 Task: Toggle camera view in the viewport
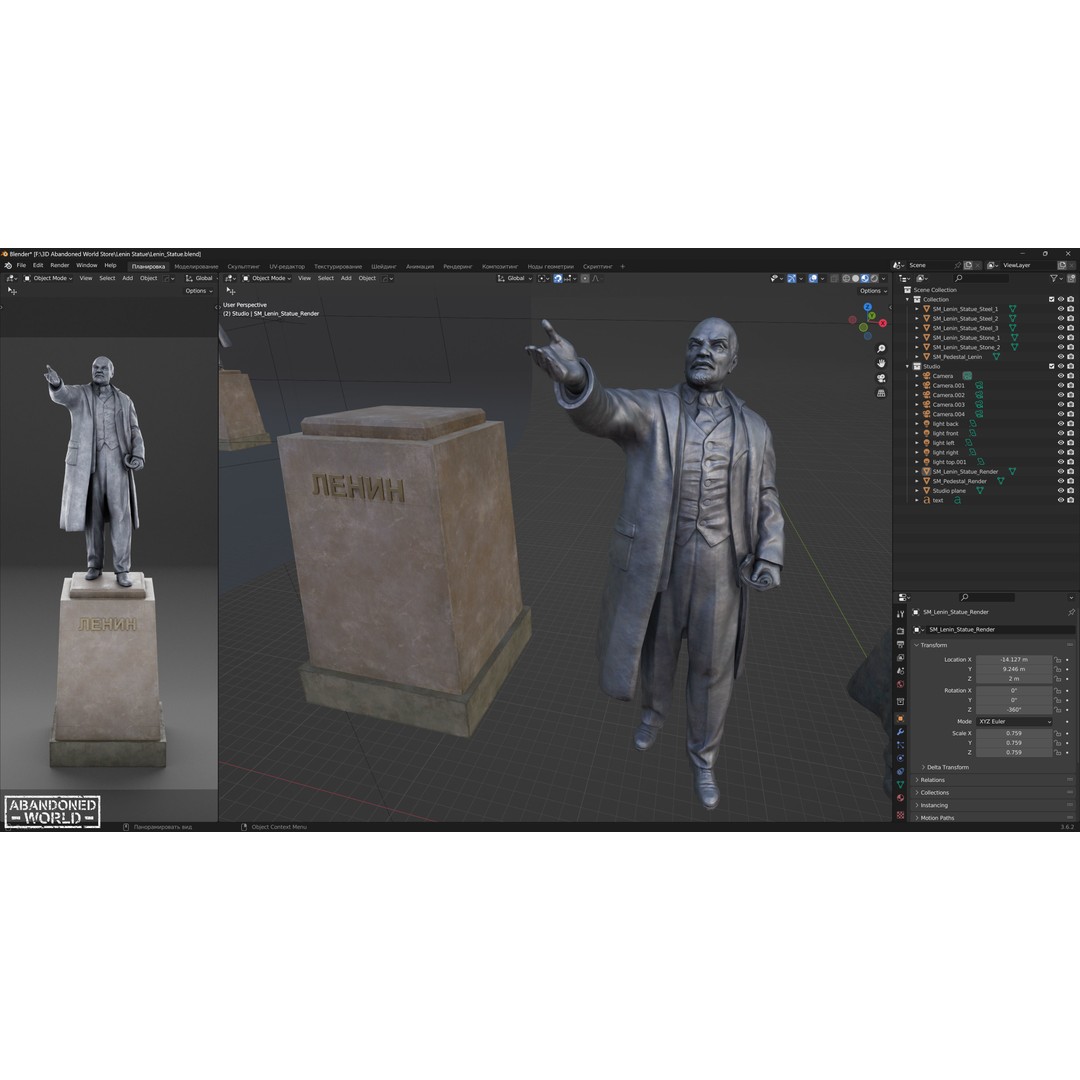point(881,378)
